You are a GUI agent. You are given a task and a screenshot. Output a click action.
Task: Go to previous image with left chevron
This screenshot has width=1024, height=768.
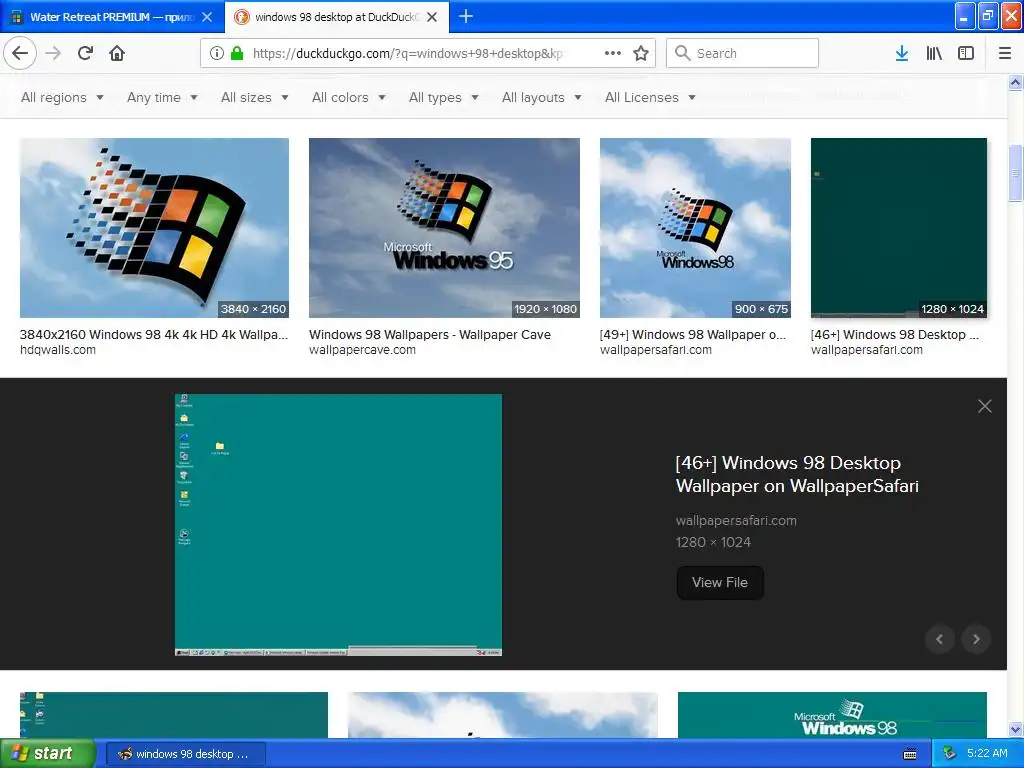point(940,639)
